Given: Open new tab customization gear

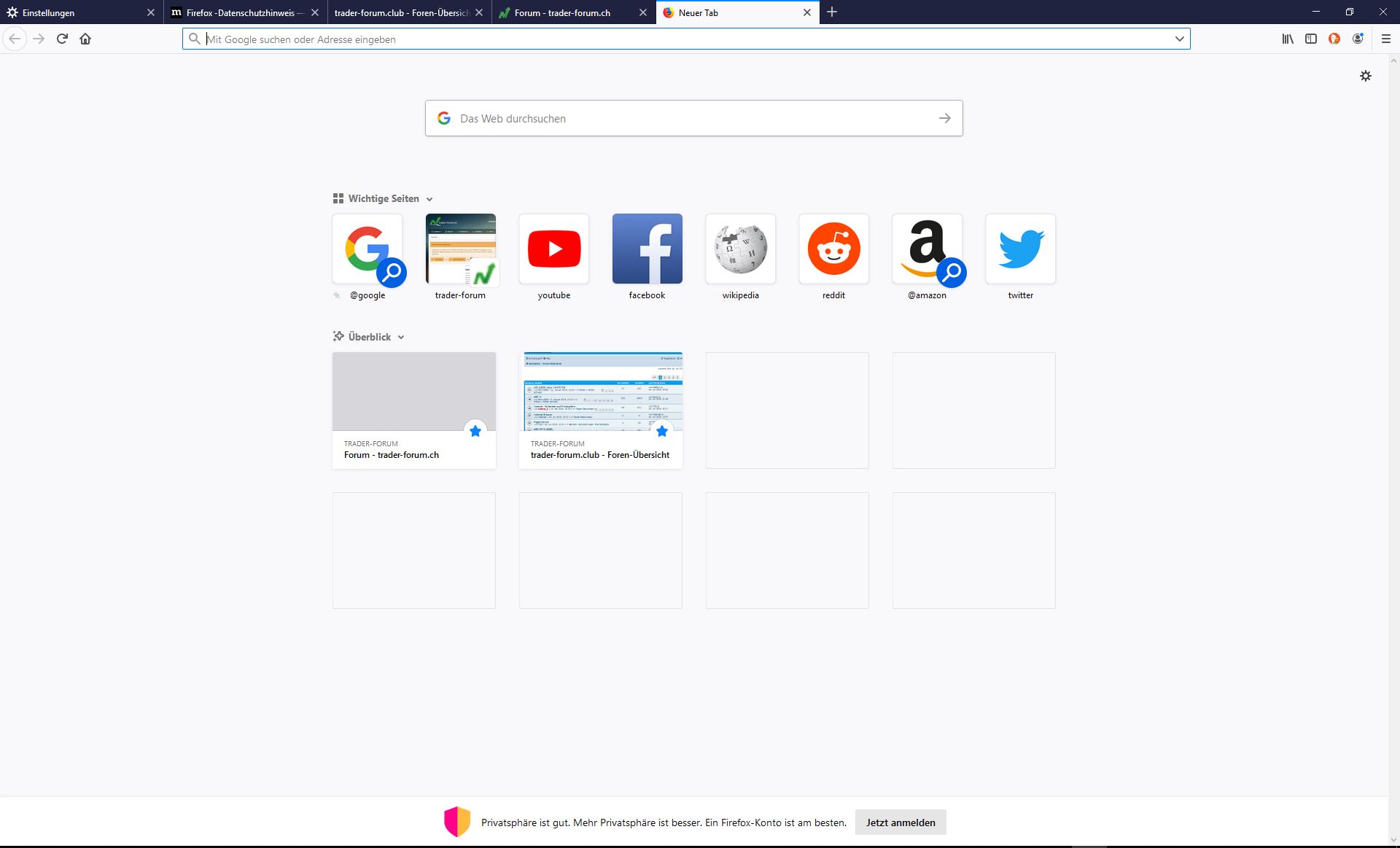Looking at the screenshot, I should click(1366, 76).
